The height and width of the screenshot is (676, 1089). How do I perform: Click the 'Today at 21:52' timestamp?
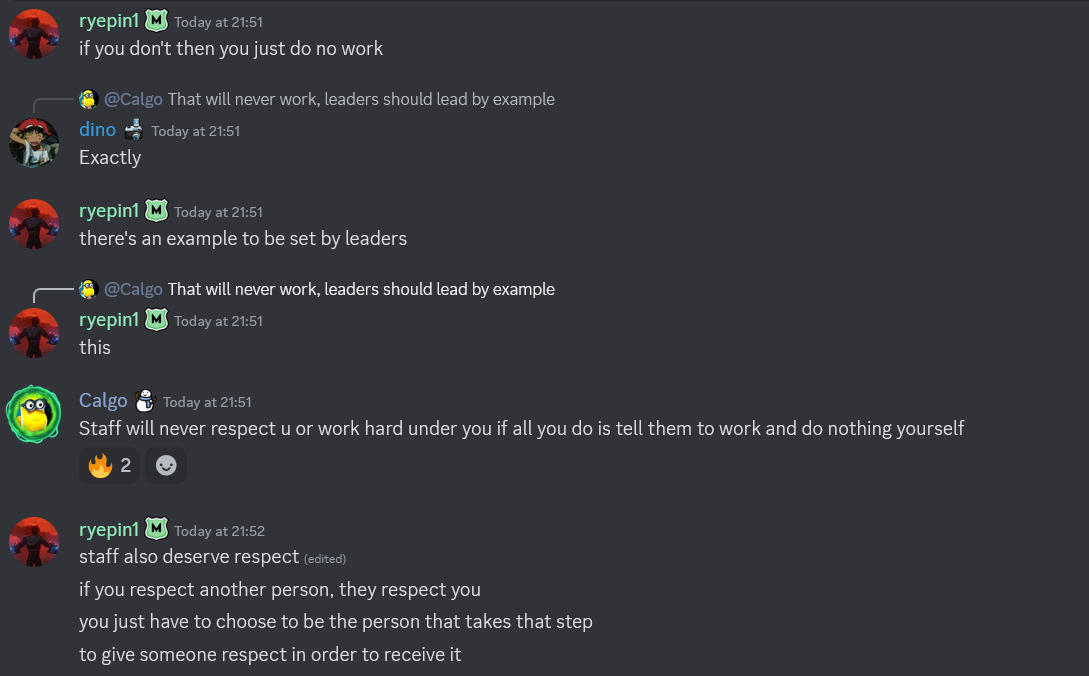(x=219, y=531)
